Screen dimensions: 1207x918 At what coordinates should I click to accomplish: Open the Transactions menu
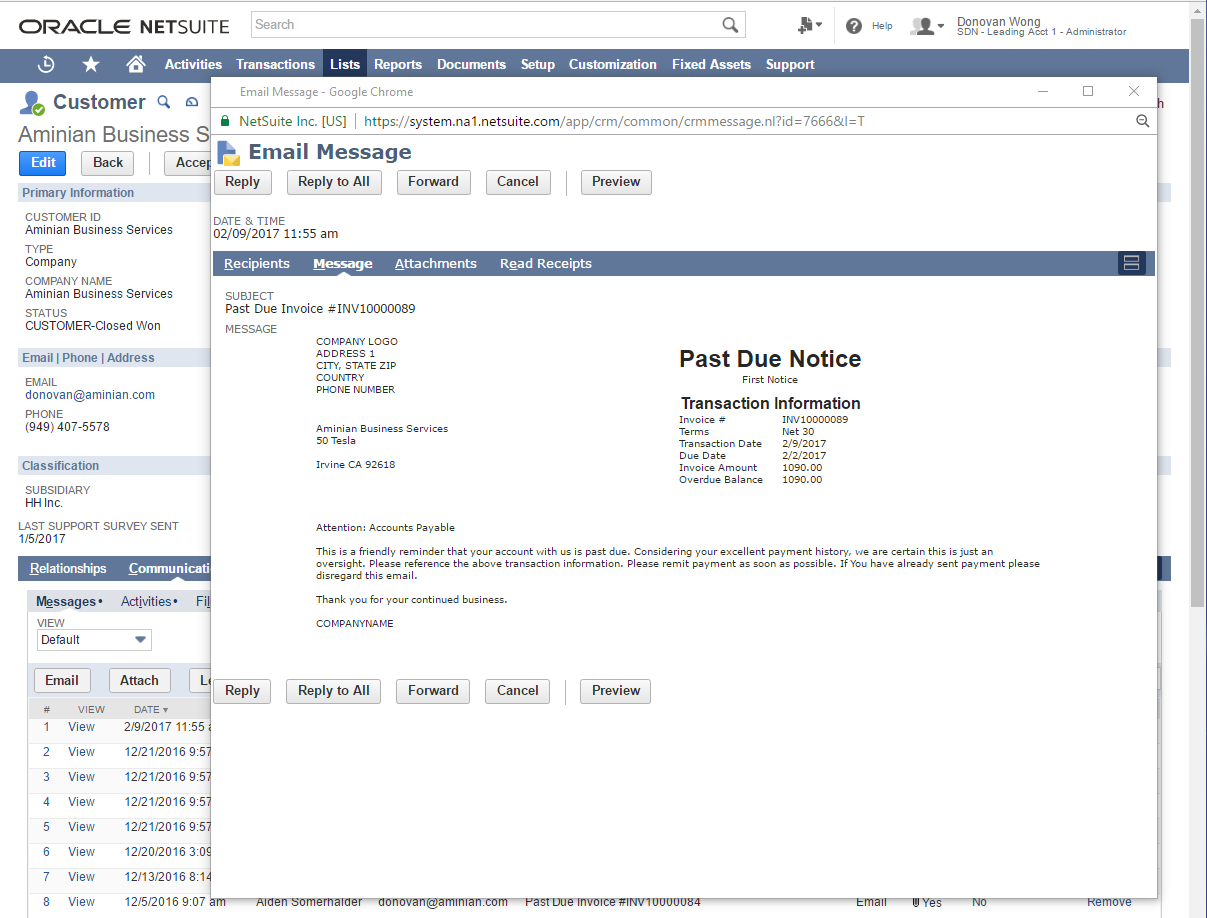[x=275, y=64]
